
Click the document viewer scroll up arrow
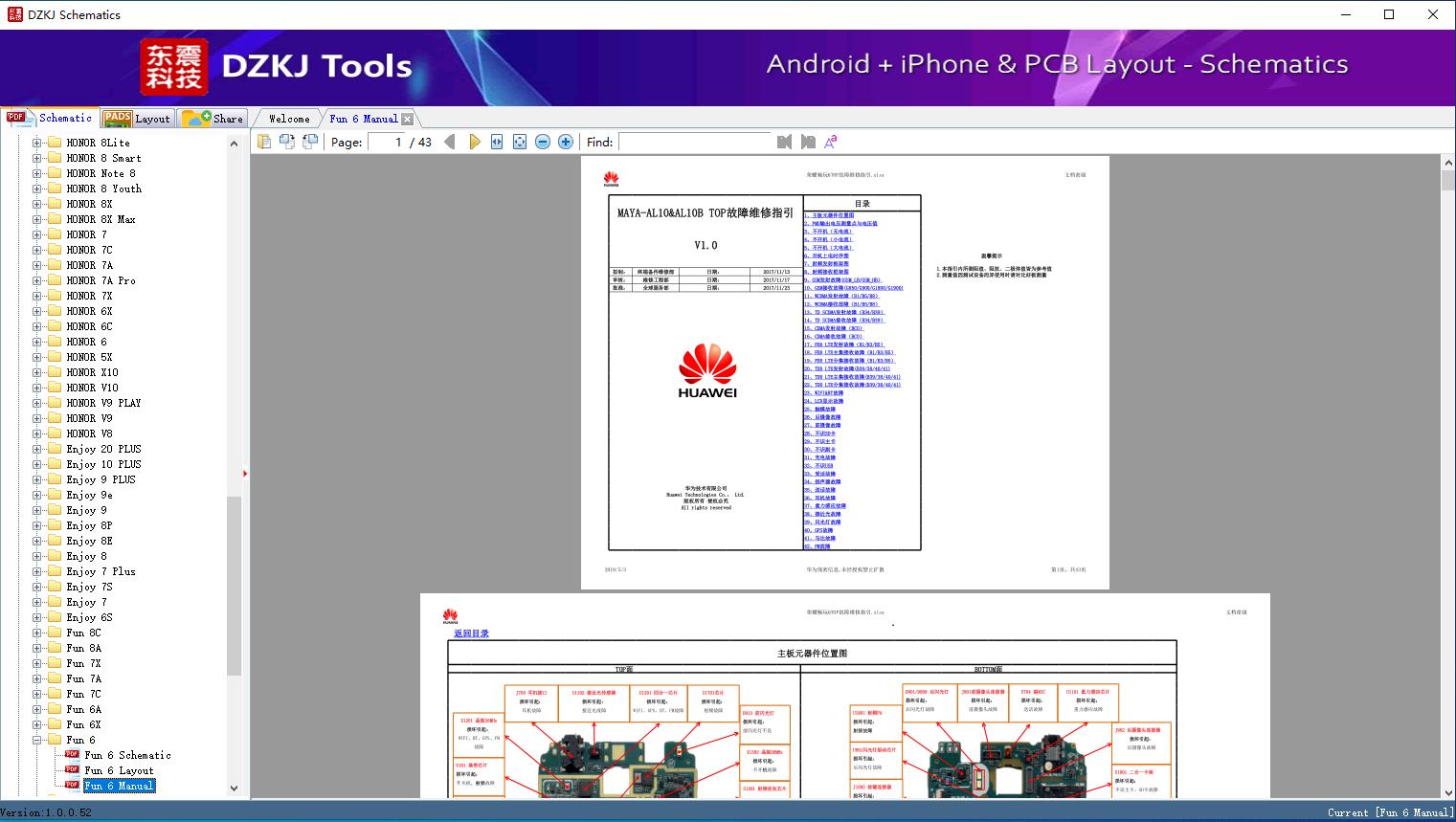click(x=1447, y=163)
